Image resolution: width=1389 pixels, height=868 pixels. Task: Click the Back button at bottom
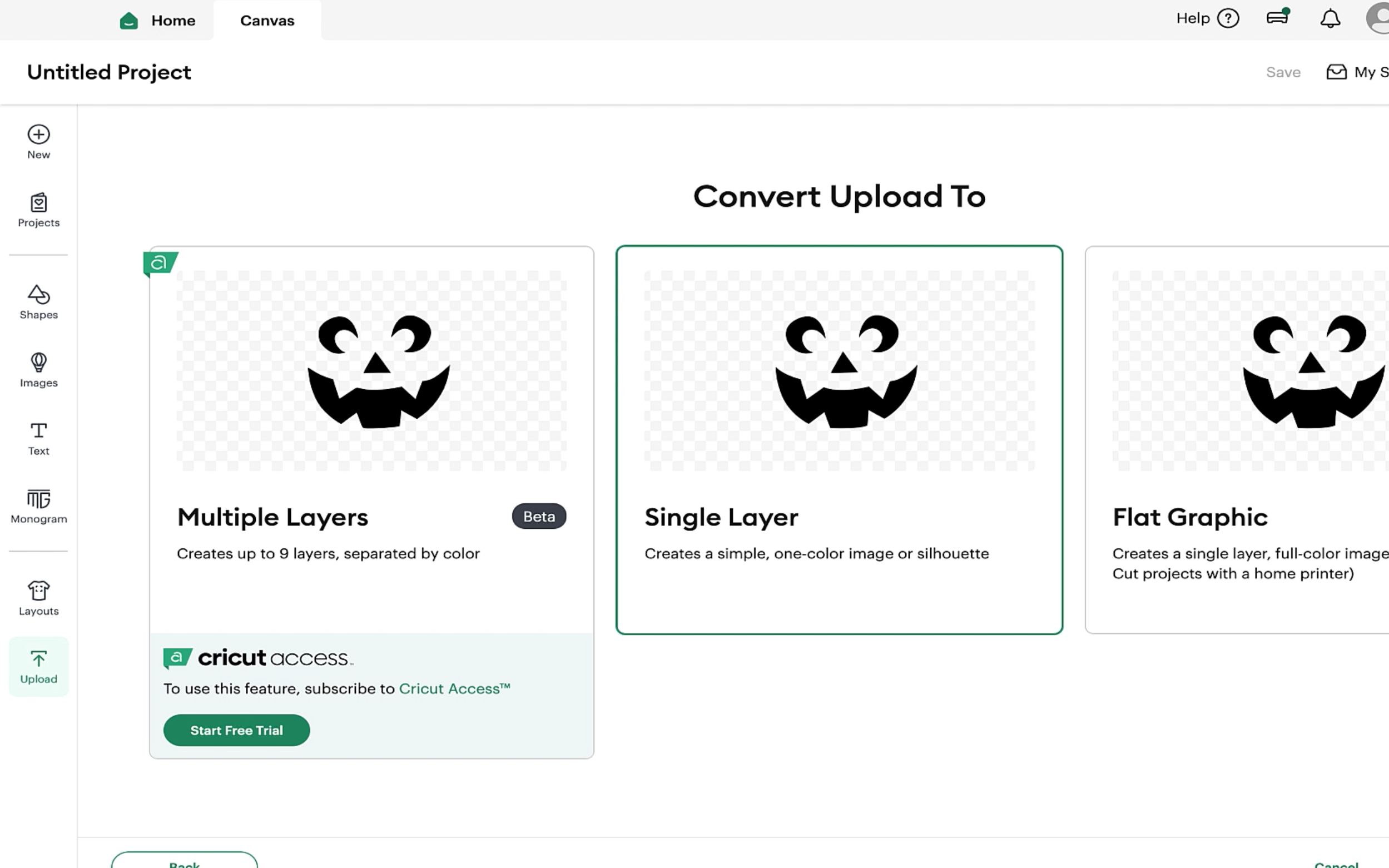point(184,861)
